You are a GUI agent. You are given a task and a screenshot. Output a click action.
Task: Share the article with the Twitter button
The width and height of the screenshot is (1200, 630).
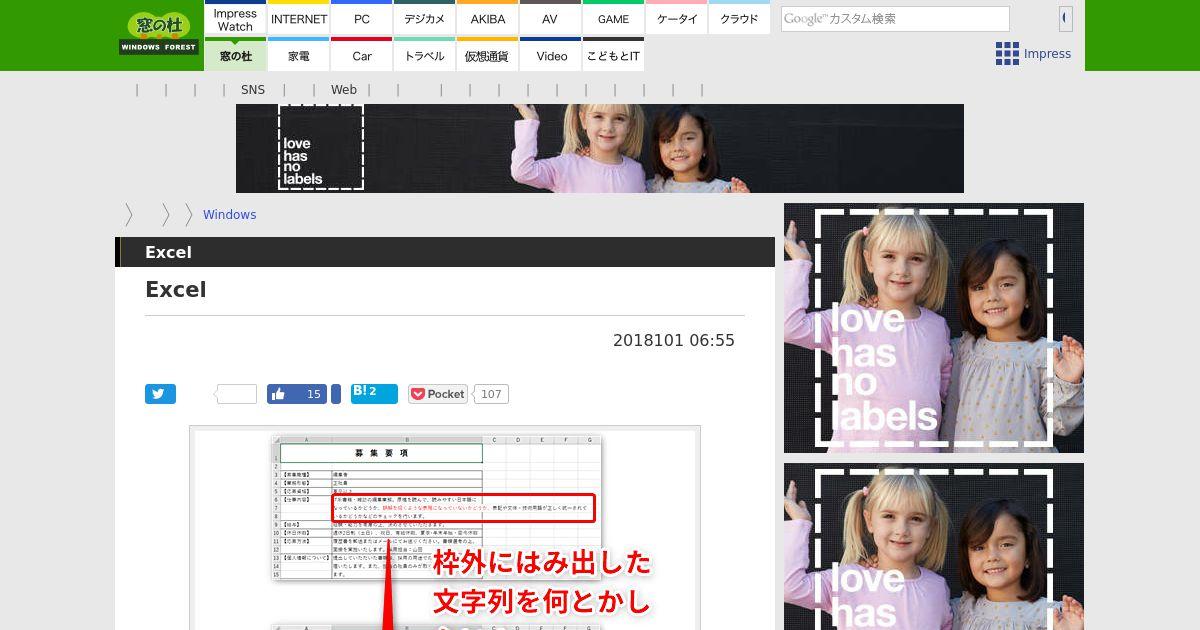pyautogui.click(x=160, y=394)
